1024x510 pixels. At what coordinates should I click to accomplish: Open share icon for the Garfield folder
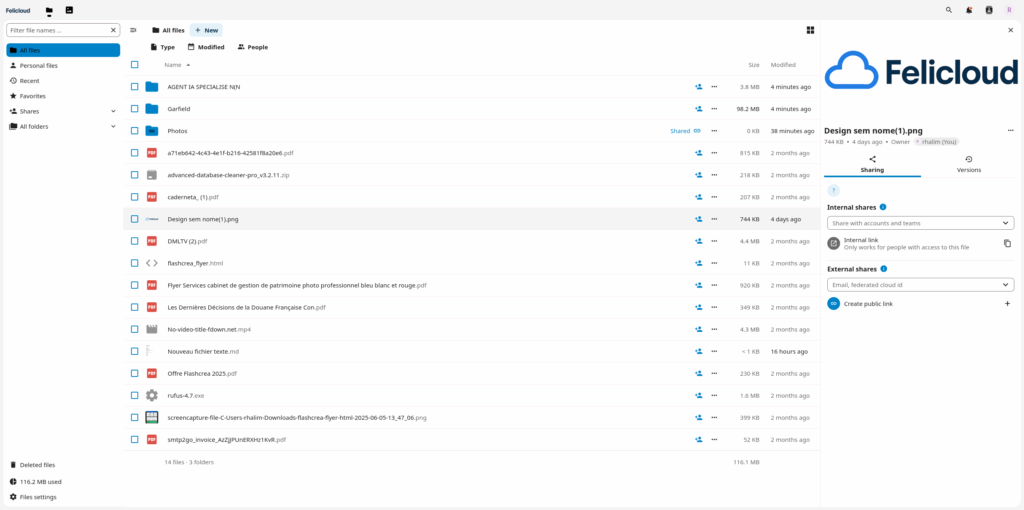coord(698,109)
